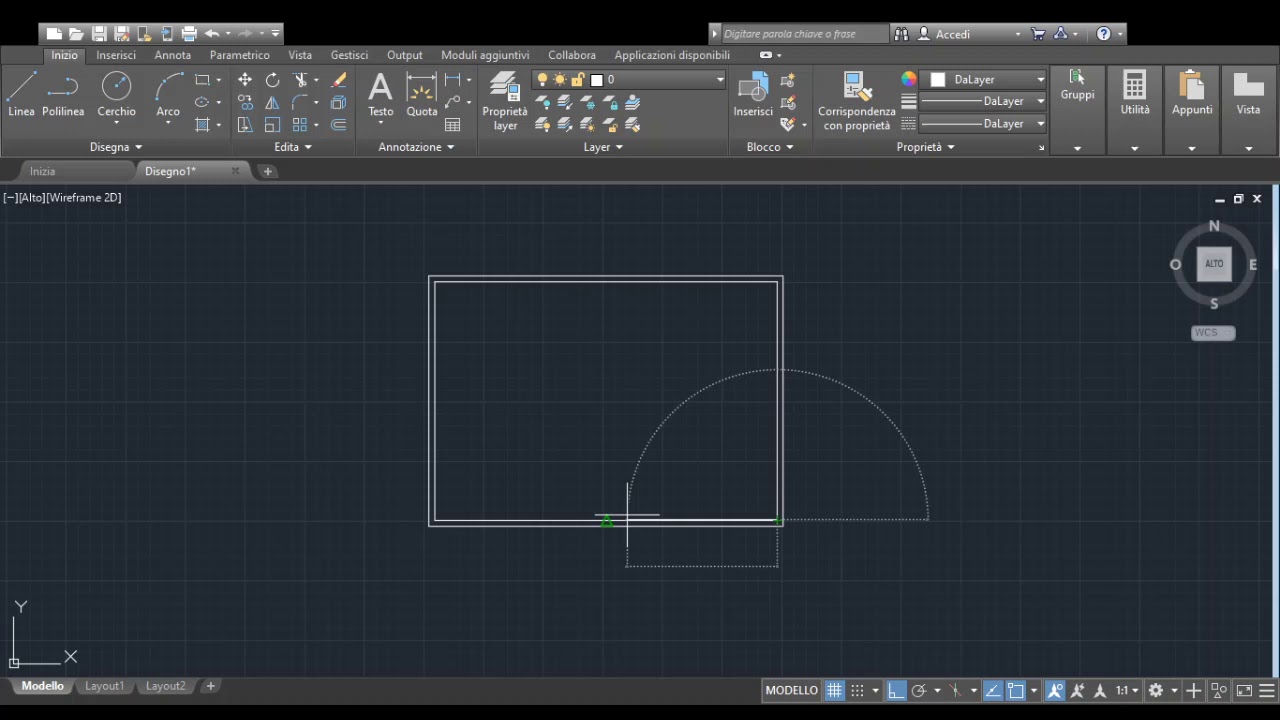Save the drawing from quick access toolbar
The height and width of the screenshot is (720, 1280).
(x=99, y=34)
